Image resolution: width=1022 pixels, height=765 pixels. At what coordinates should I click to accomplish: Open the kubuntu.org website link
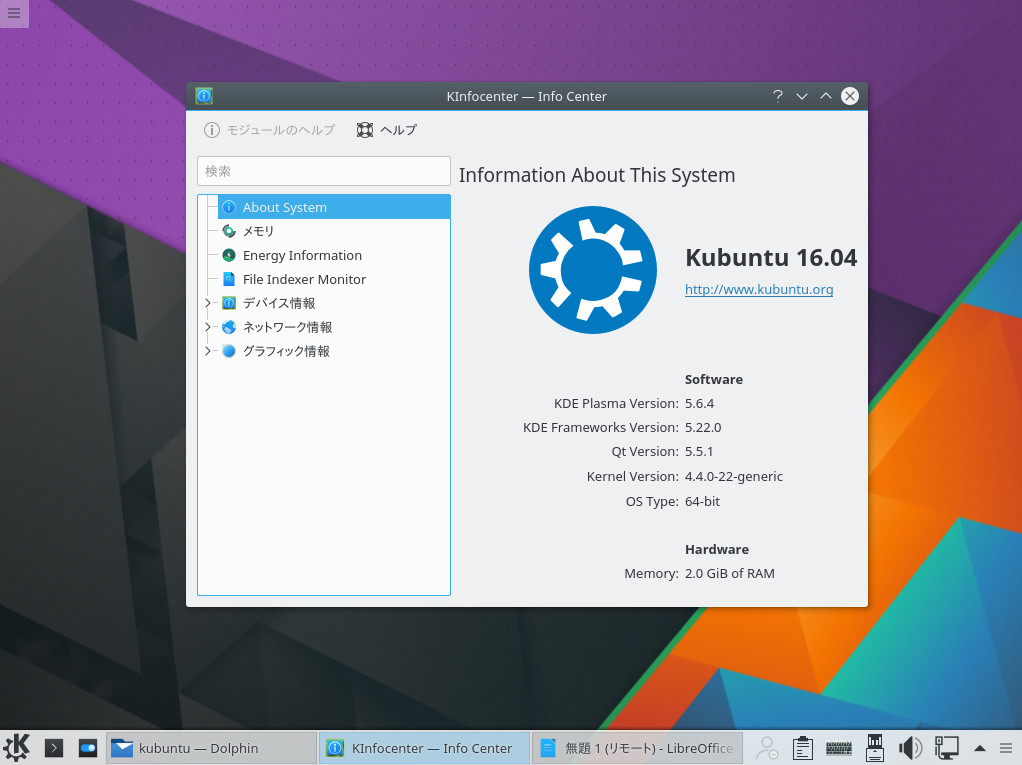759,289
